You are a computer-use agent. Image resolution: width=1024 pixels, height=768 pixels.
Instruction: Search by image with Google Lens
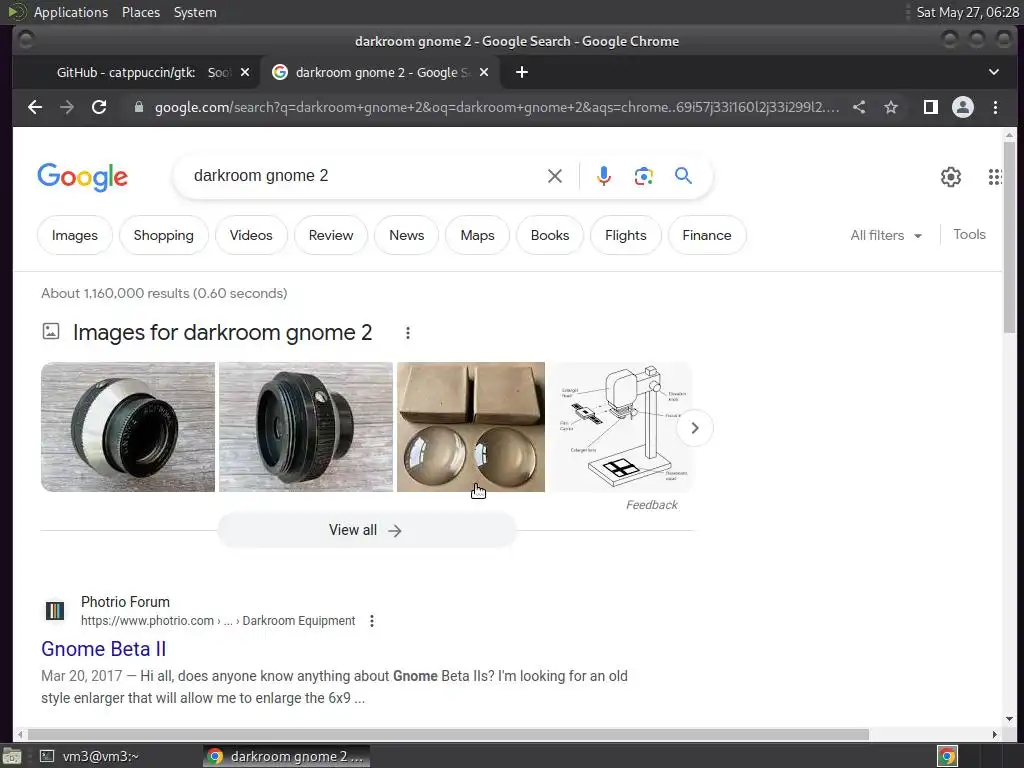(643, 176)
